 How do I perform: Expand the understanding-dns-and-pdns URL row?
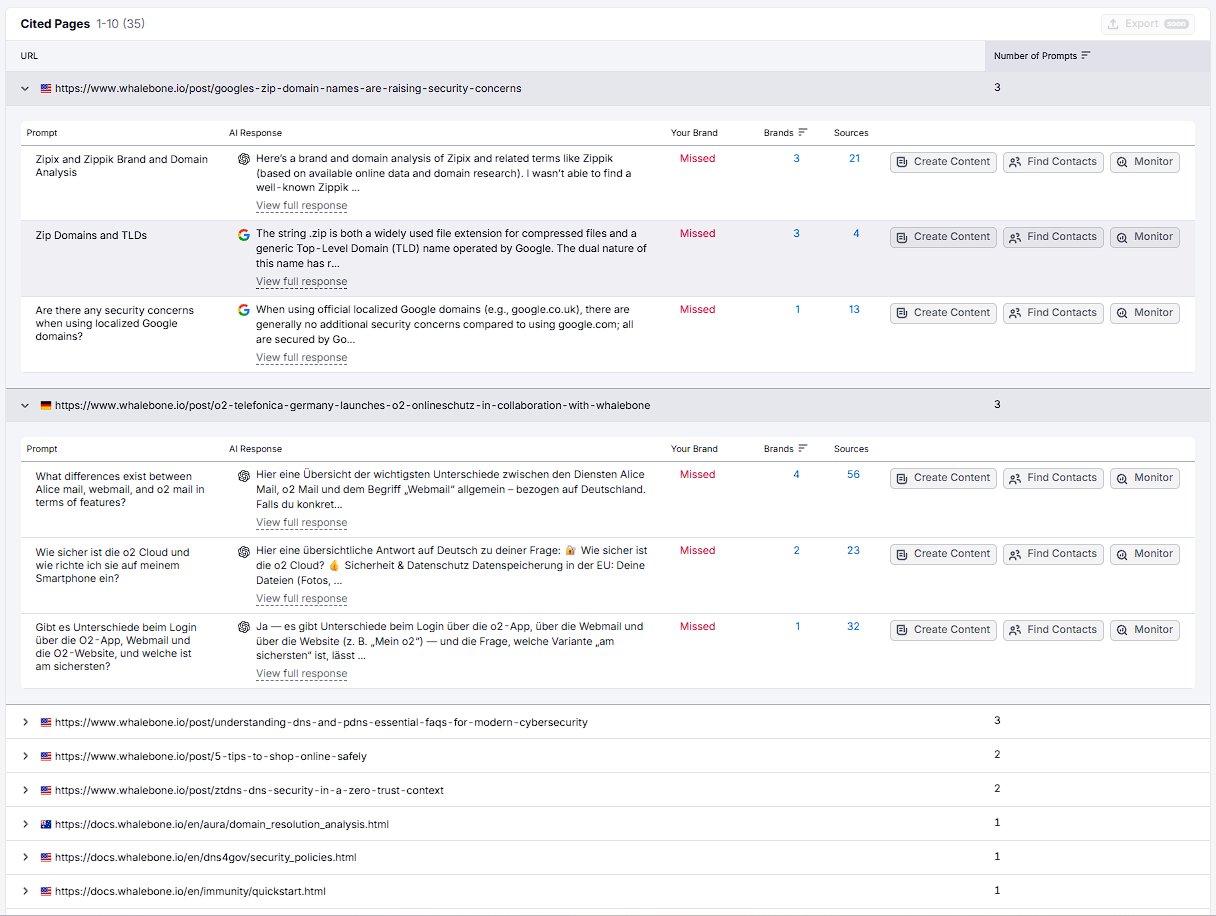point(25,722)
